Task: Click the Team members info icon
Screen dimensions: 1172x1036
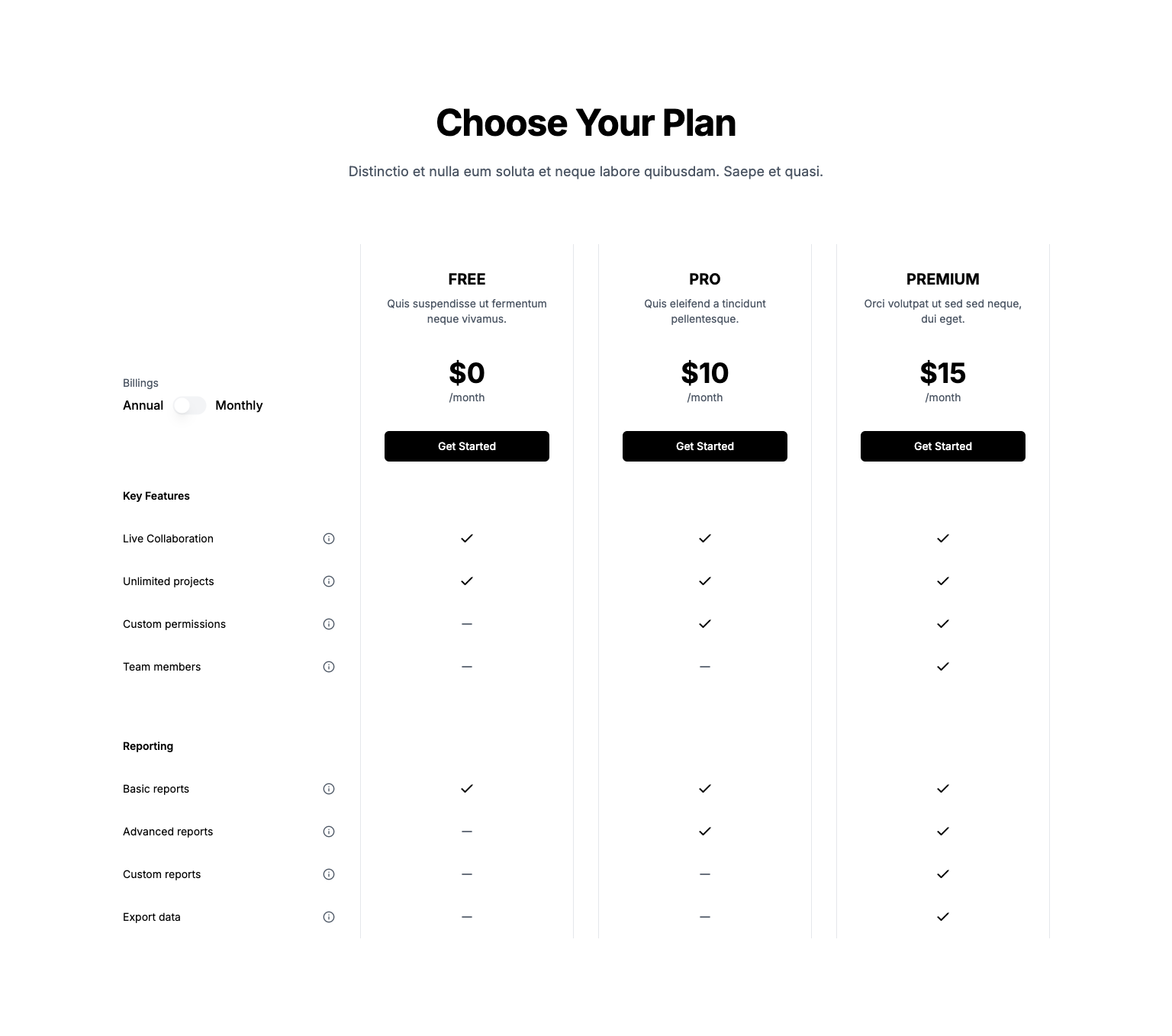Action: [329, 667]
